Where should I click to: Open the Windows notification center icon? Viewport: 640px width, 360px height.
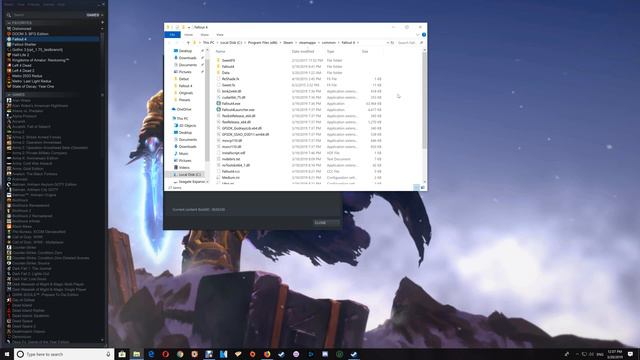631,354
